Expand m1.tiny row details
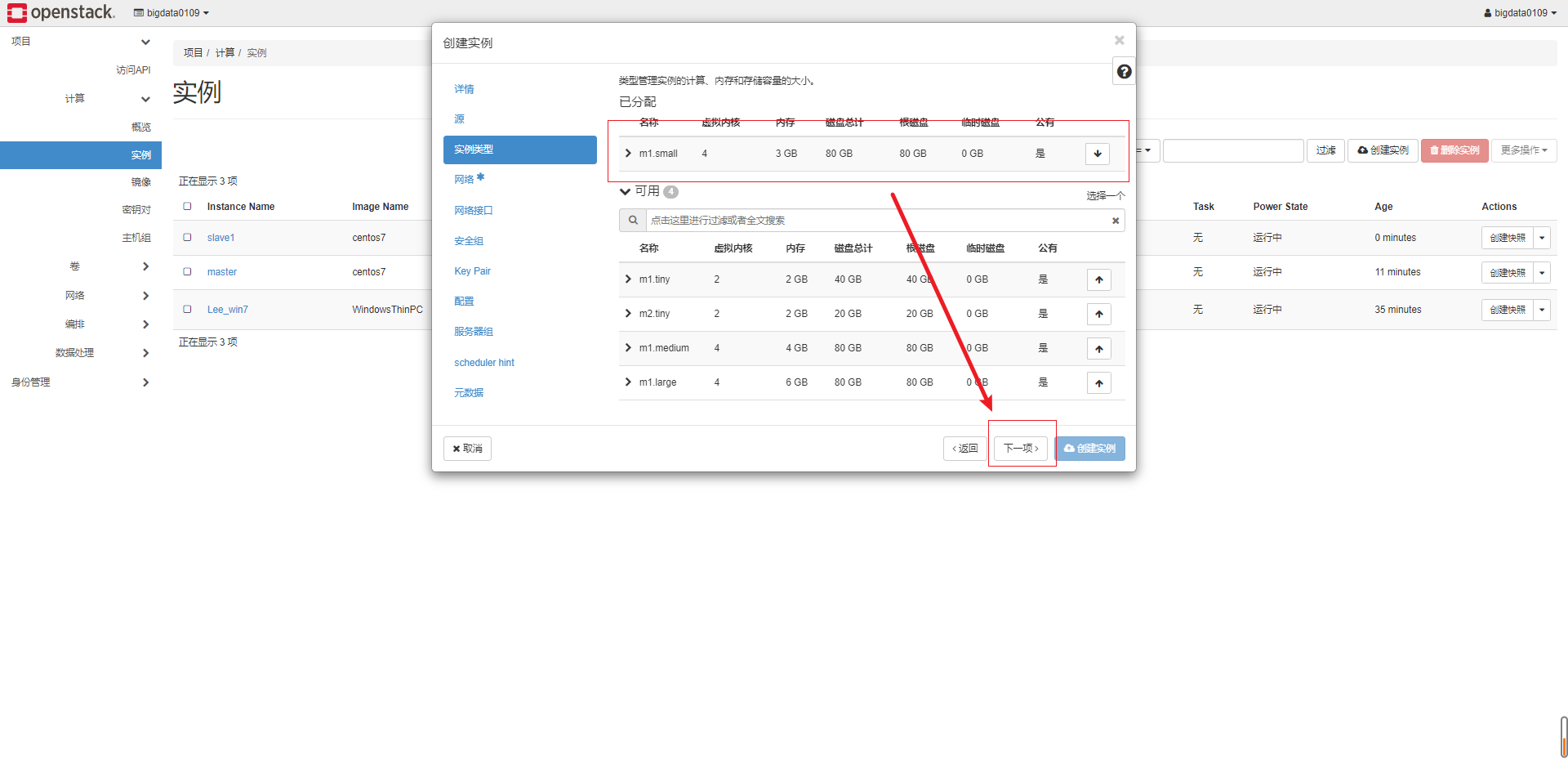The image size is (1568, 773). 628,279
